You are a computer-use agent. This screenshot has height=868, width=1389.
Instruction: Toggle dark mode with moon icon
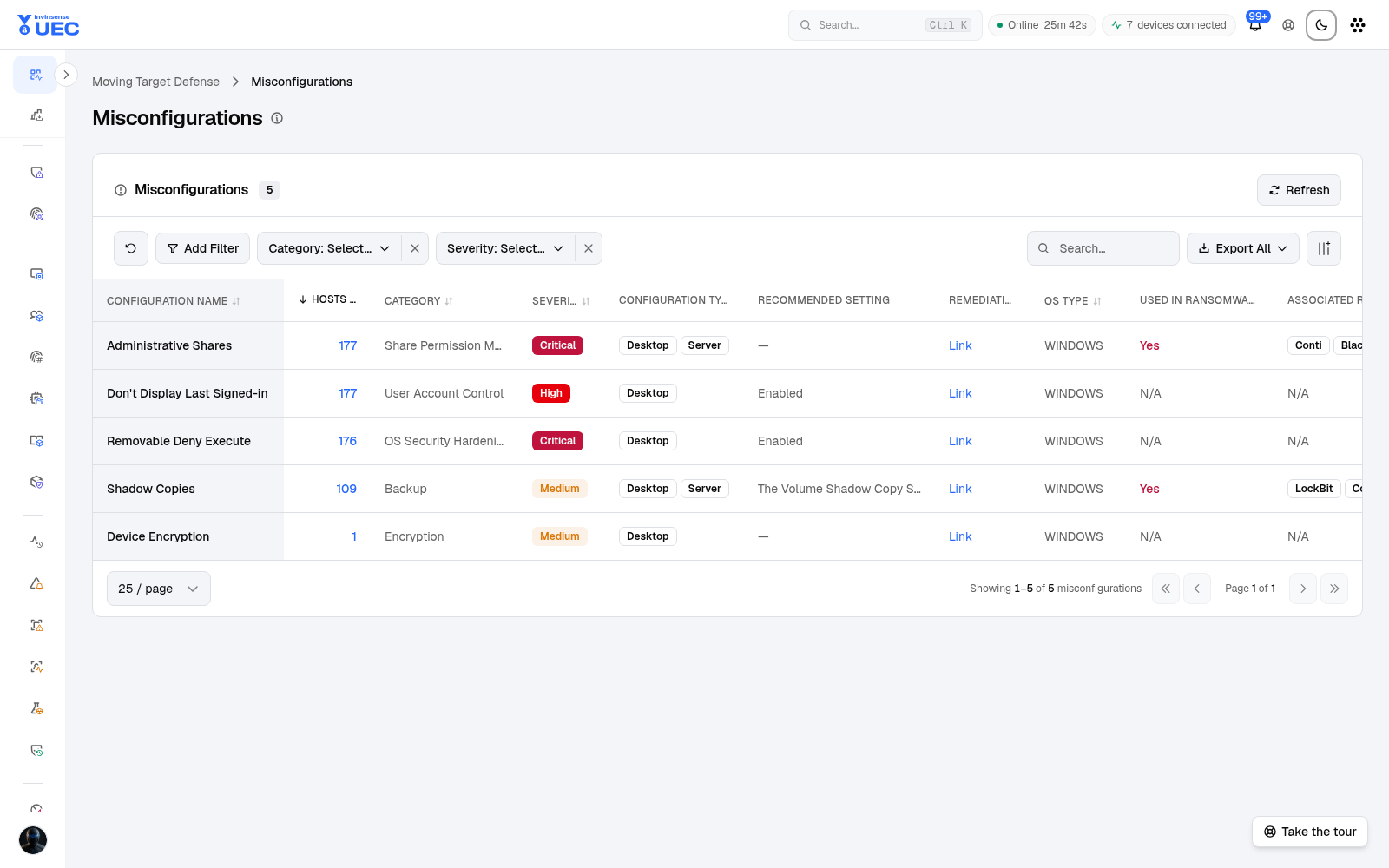click(1320, 25)
